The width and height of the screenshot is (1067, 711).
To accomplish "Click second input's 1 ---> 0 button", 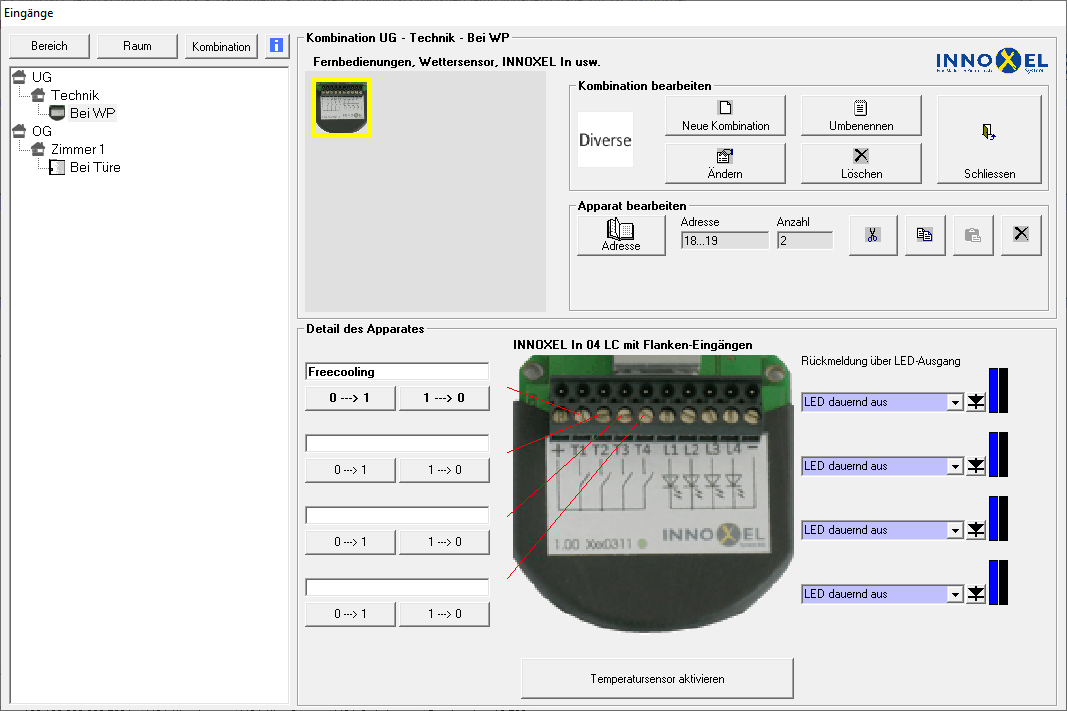I will click(444, 470).
